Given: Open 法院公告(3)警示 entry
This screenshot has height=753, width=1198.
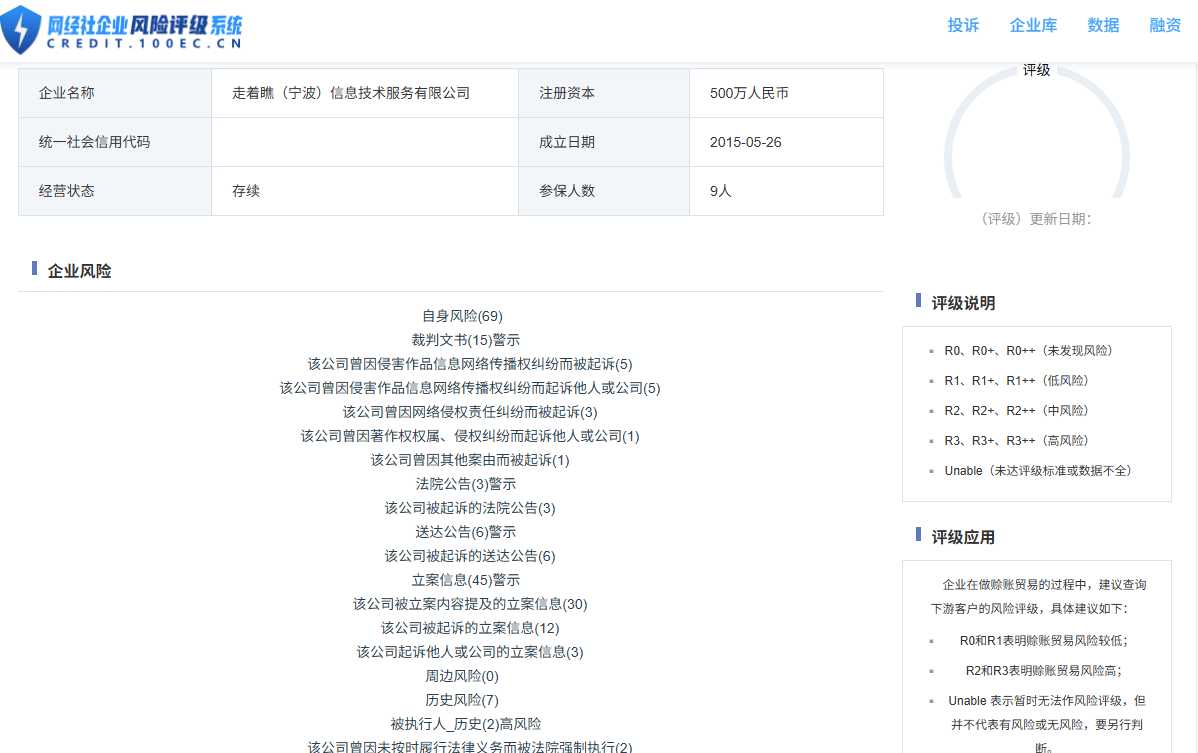Looking at the screenshot, I should (465, 484).
